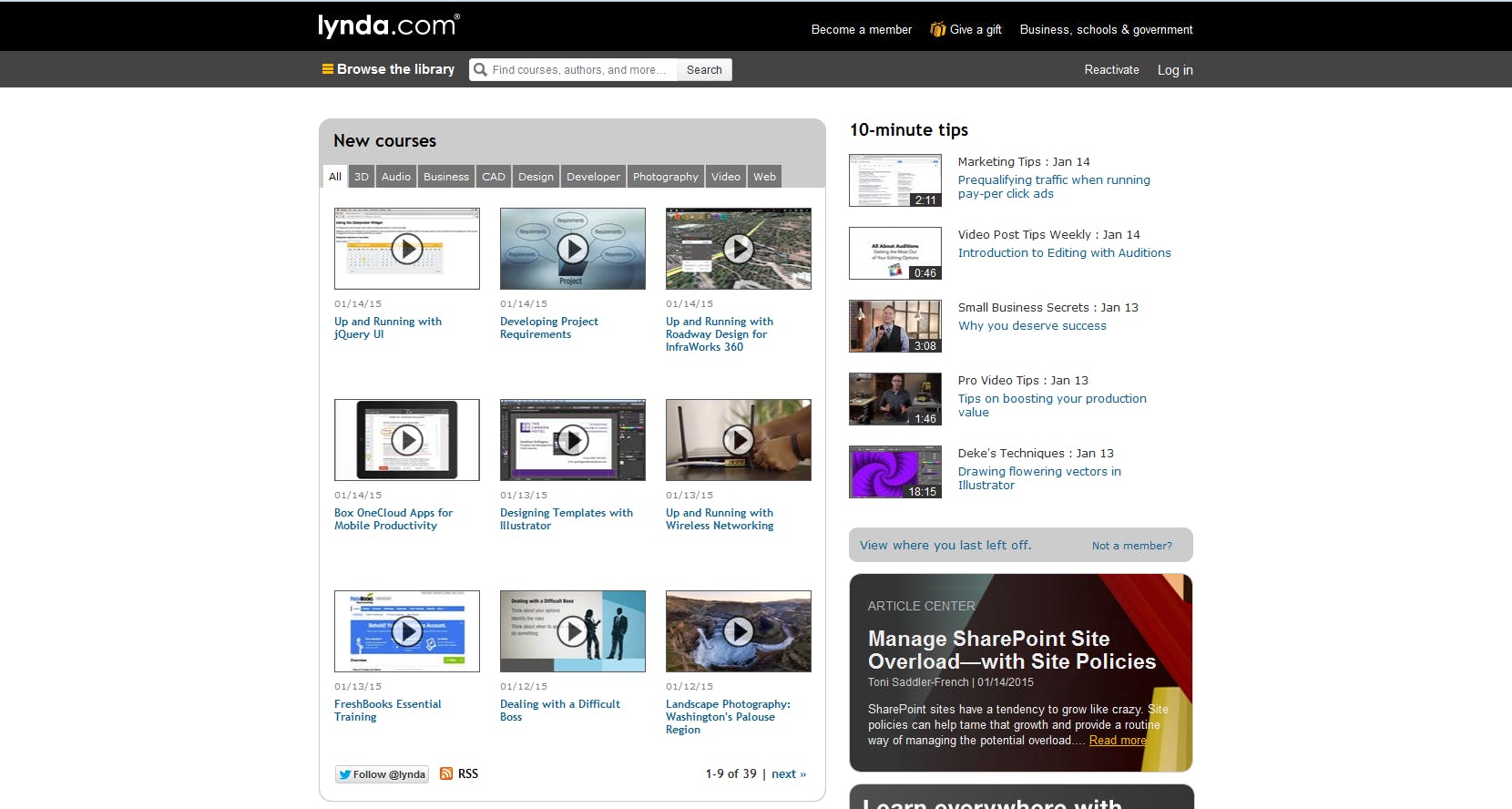Select the All tab in New courses

tap(335, 177)
